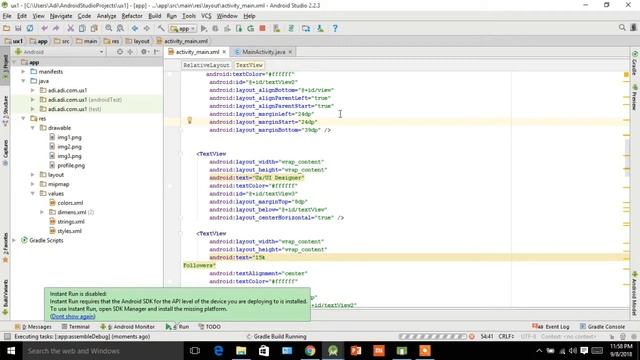Viewport: 640px width, 360px height.
Task: Cancel the running Gradle build process
Action: point(472,337)
